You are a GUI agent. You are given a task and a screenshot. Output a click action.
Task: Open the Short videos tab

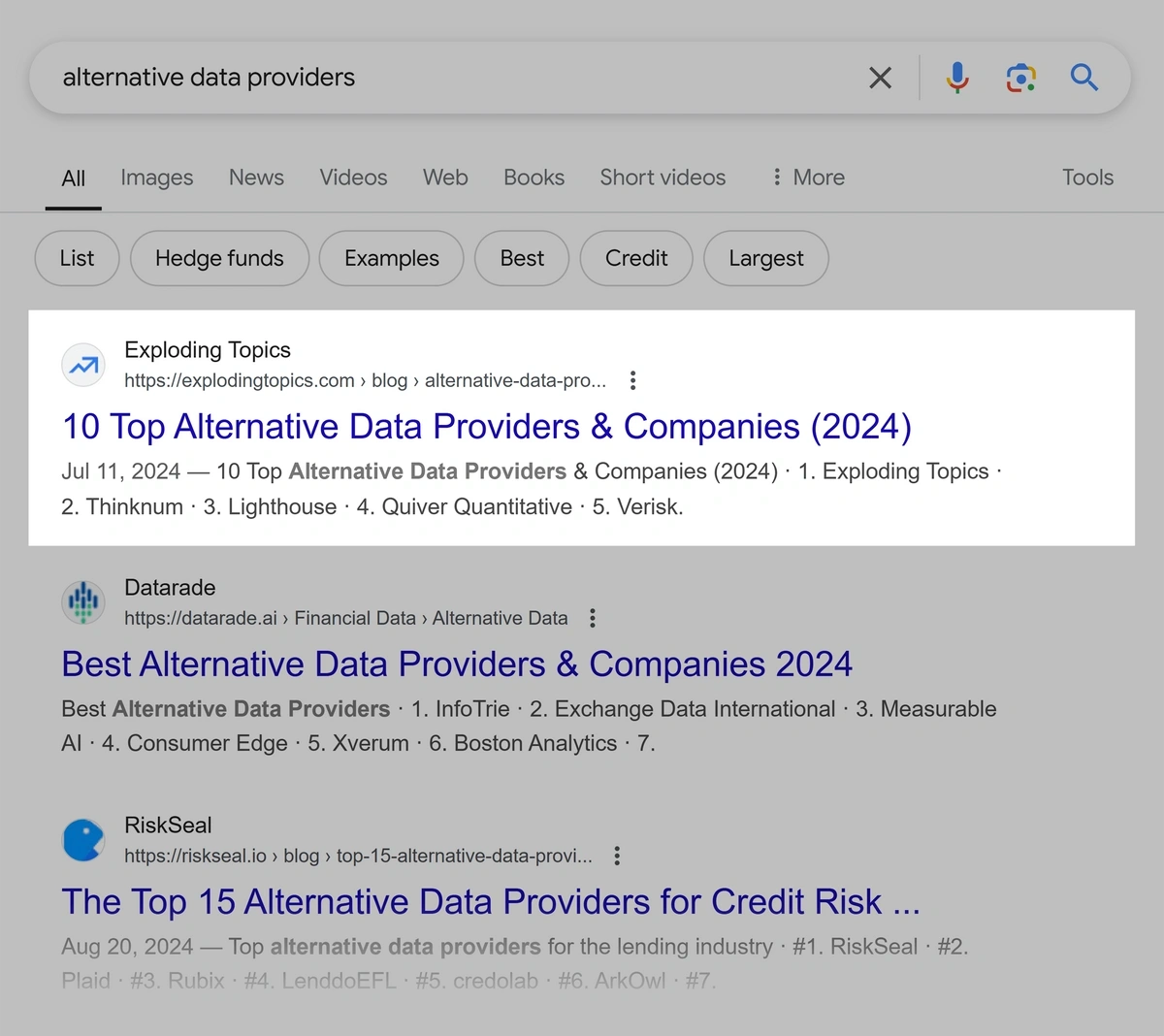click(663, 178)
